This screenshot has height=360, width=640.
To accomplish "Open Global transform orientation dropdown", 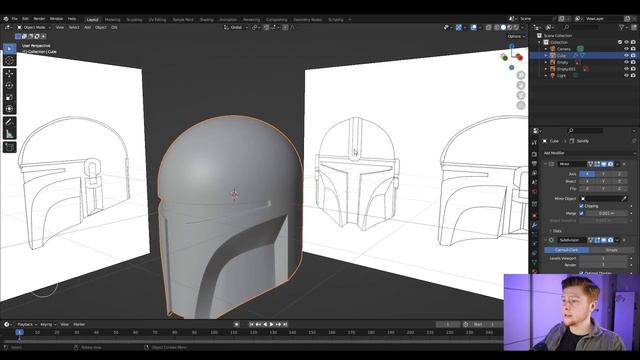I will pyautogui.click(x=236, y=27).
